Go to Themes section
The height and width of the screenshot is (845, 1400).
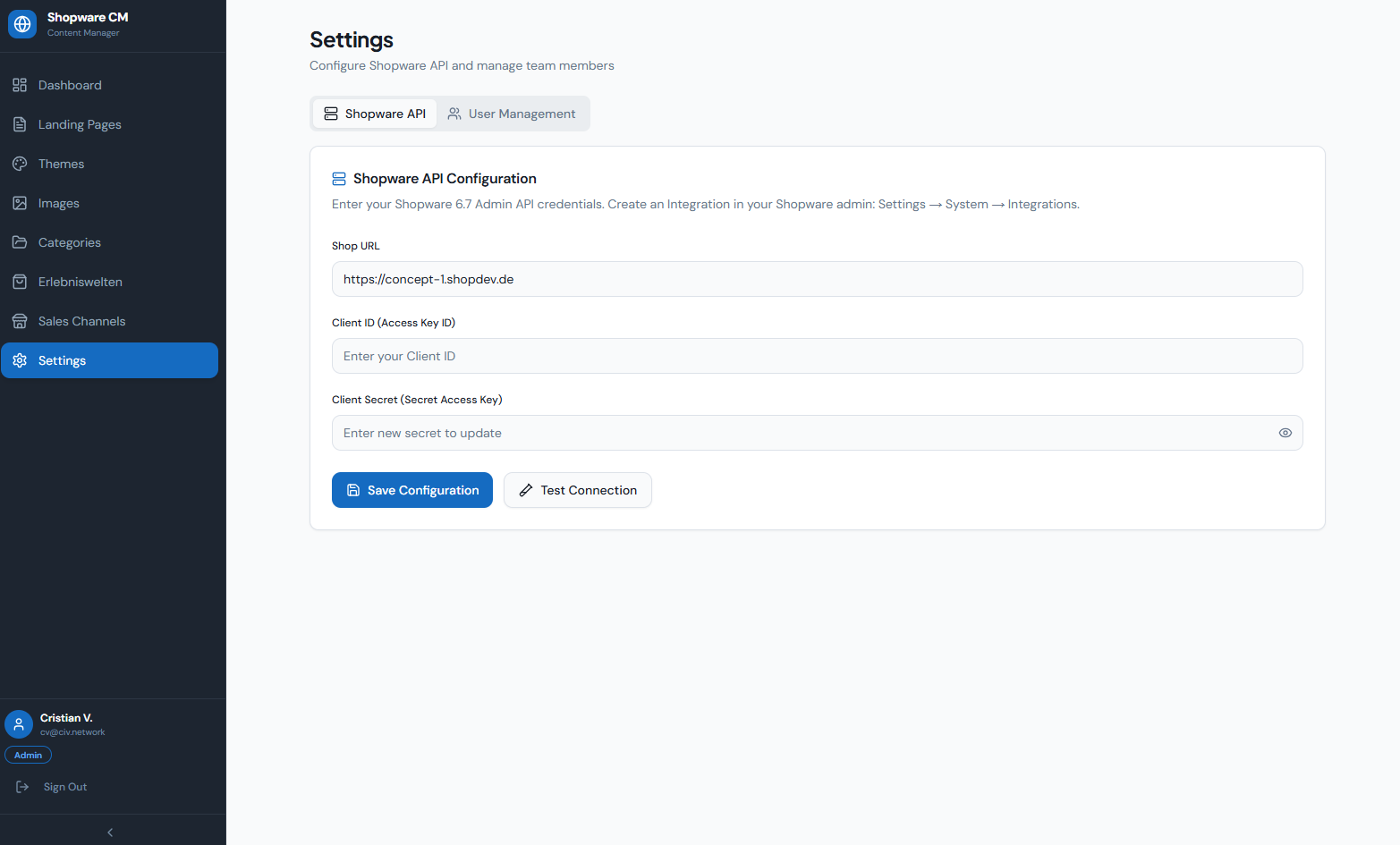click(109, 164)
